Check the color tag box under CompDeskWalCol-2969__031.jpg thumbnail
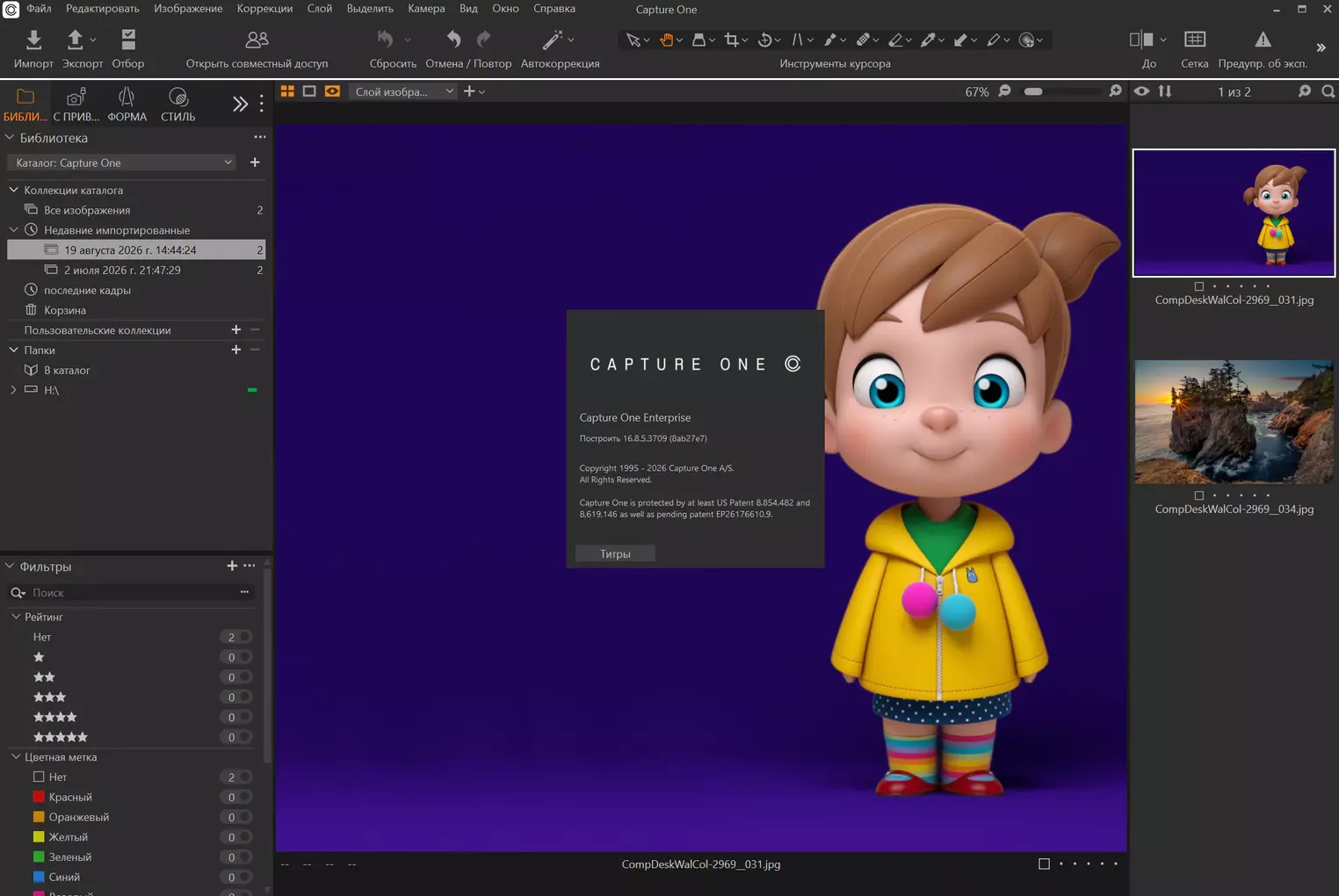Screen dimensions: 1339x896 pos(1198,286)
